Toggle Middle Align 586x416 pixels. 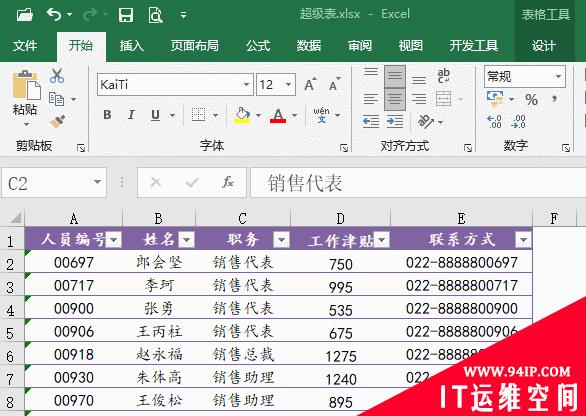point(395,76)
